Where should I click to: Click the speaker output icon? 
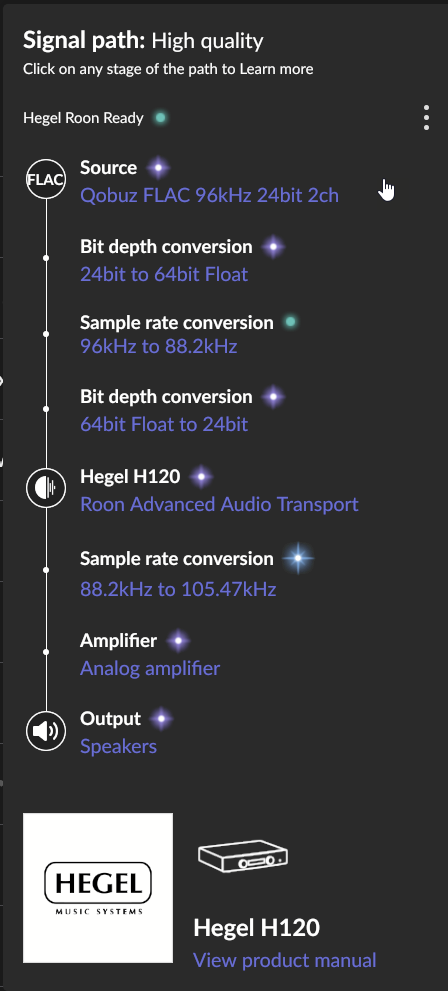[x=45, y=731]
